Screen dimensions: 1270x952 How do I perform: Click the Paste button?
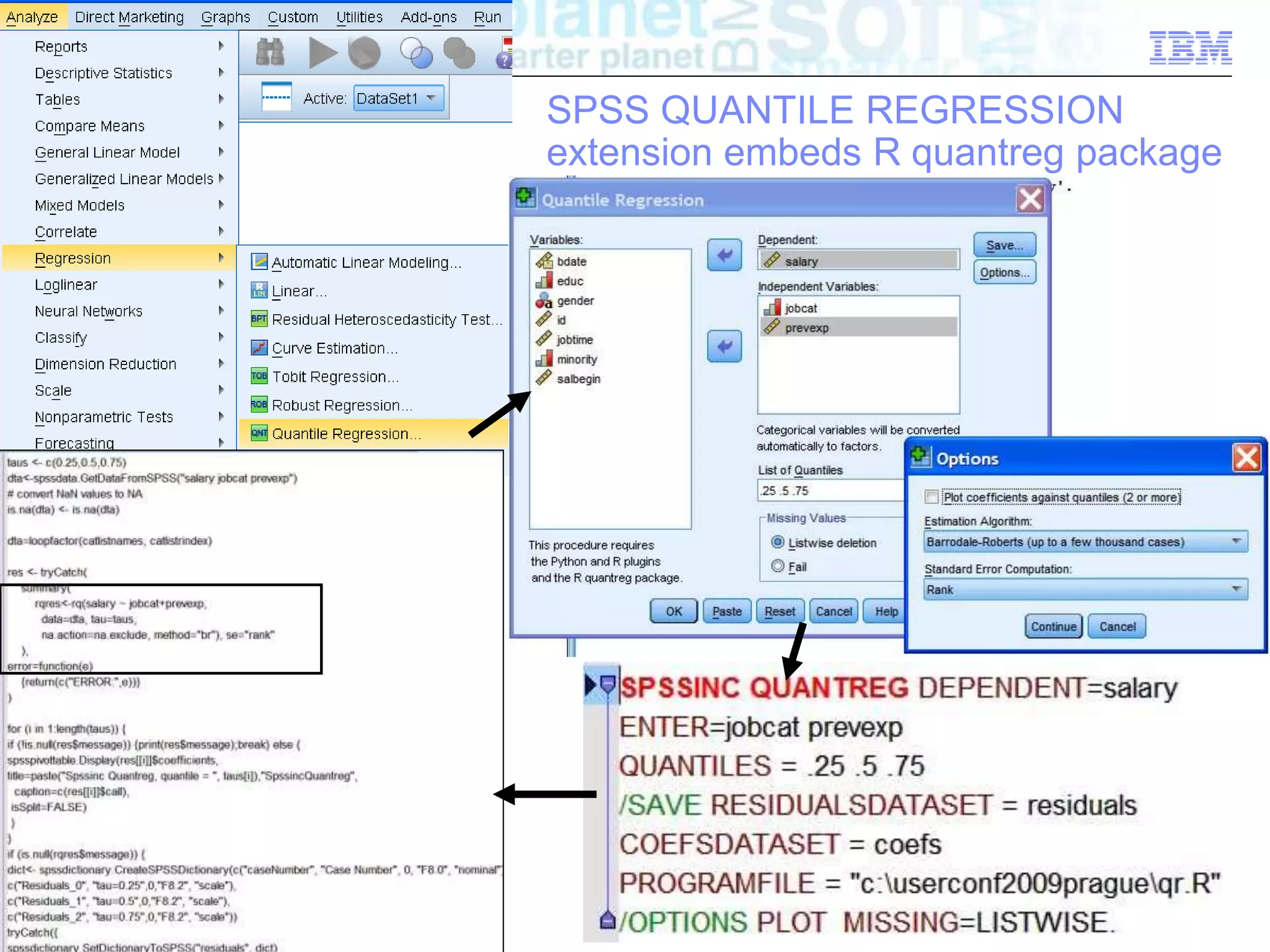727,611
